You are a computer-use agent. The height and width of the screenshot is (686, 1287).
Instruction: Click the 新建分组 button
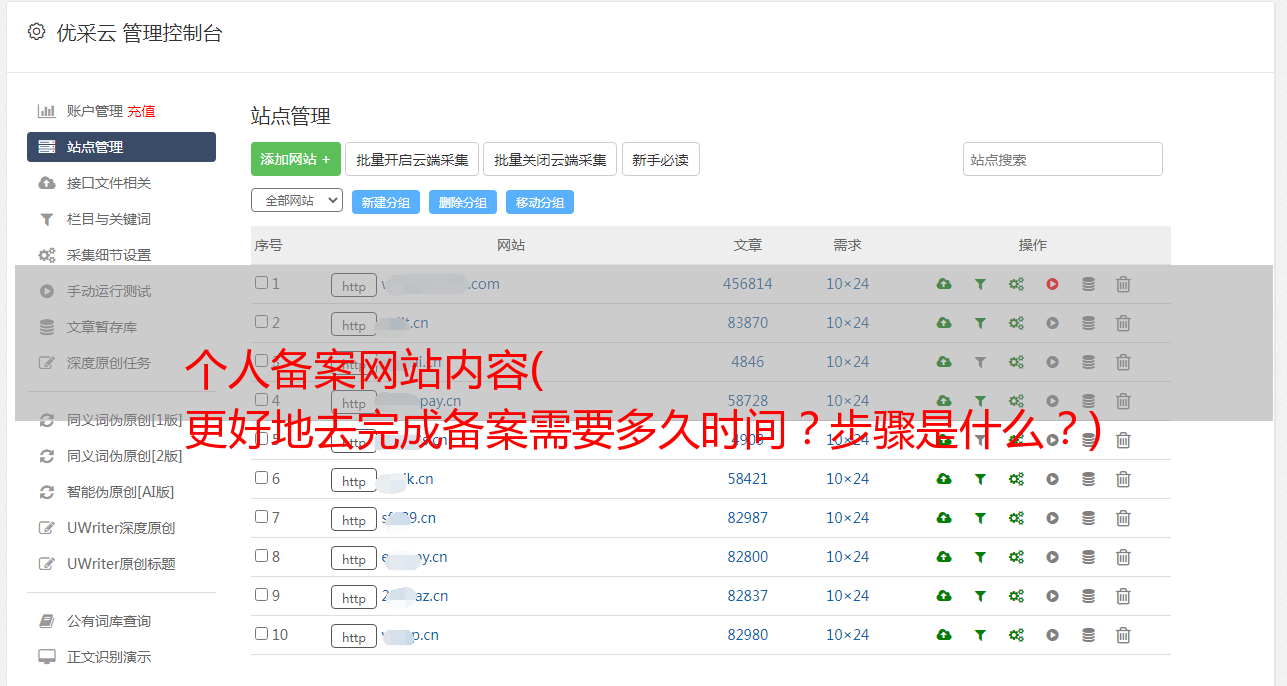[x=386, y=202]
